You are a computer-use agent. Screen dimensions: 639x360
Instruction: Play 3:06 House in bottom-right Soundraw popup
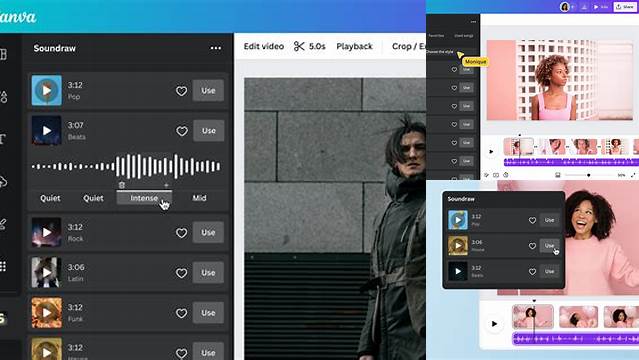458,245
